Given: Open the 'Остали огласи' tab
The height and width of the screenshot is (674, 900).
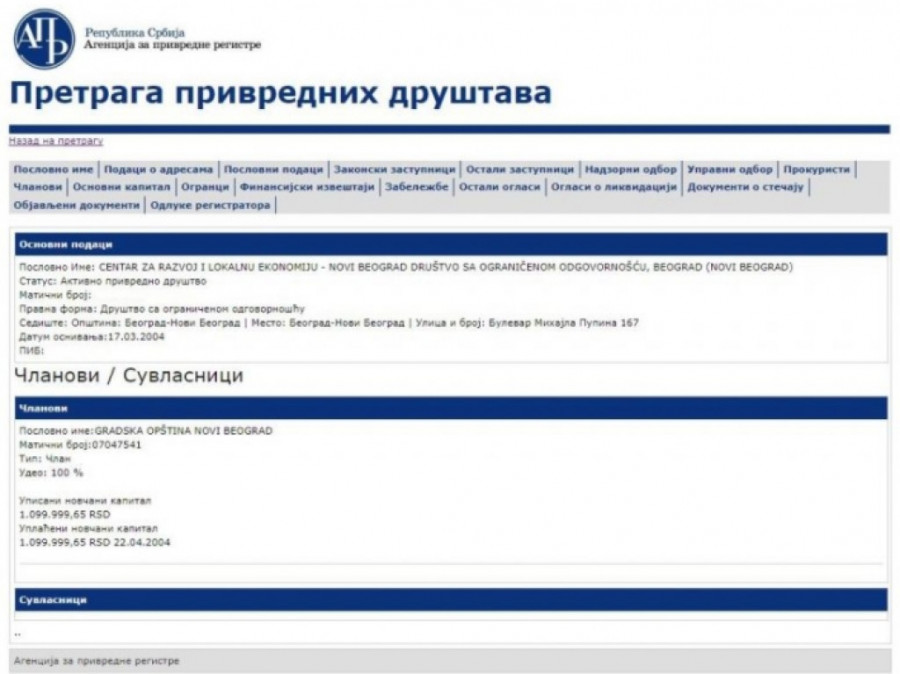Looking at the screenshot, I should pyautogui.click(x=499, y=187).
